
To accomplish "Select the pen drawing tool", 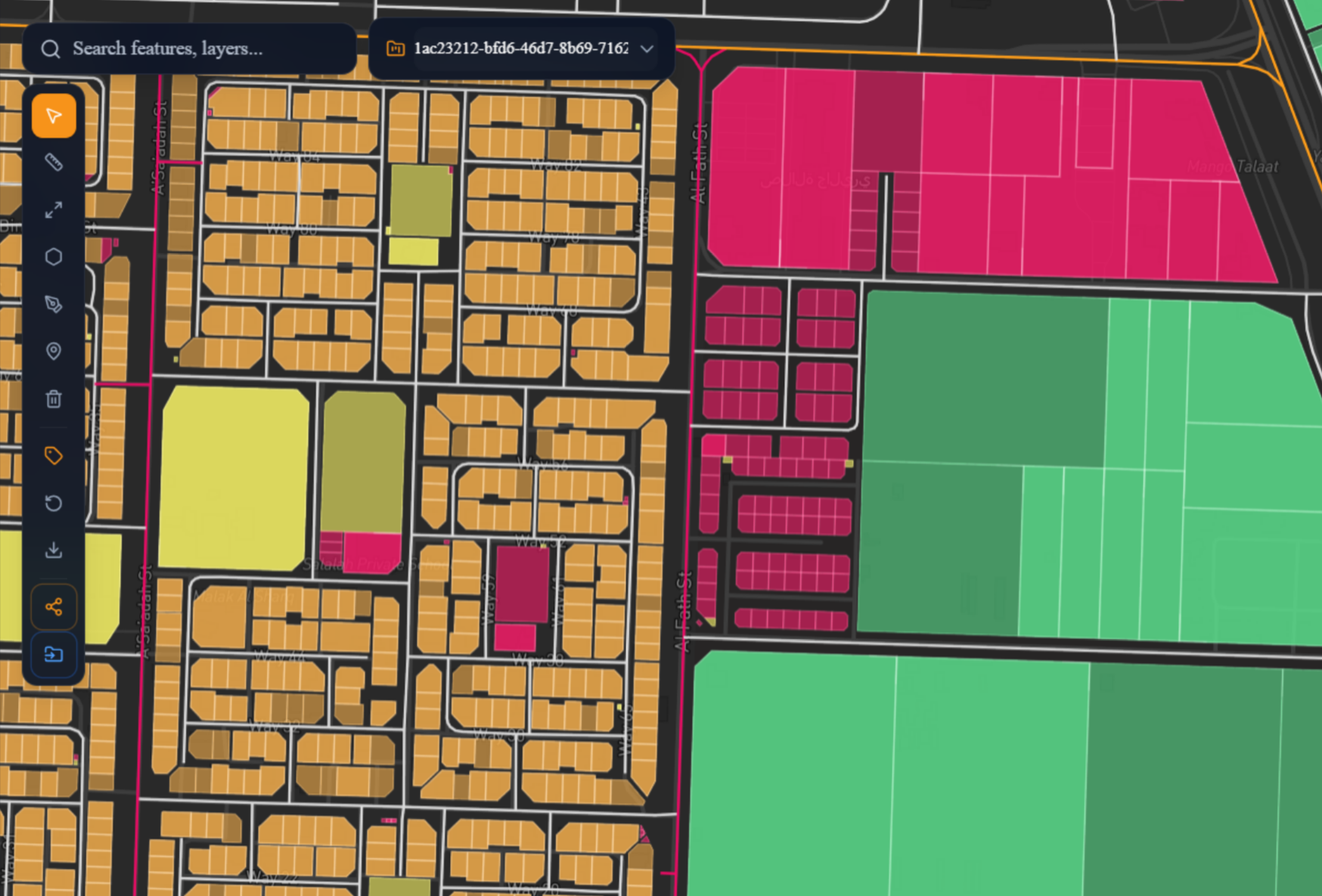I will pyautogui.click(x=54, y=304).
